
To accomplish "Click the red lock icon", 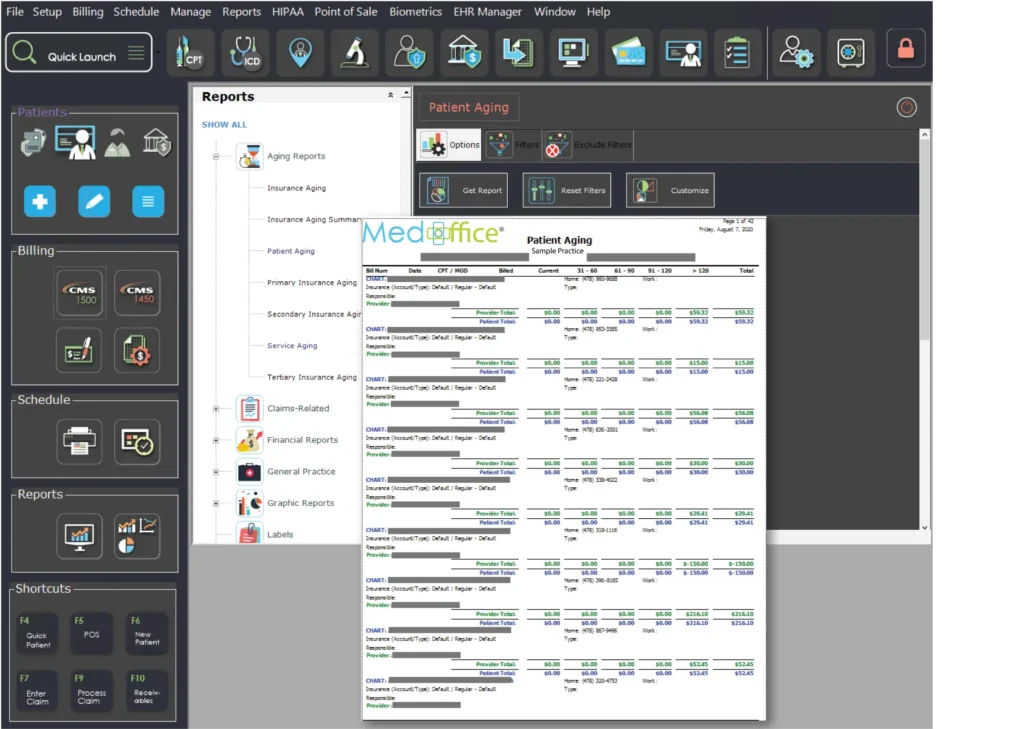I will (905, 49).
